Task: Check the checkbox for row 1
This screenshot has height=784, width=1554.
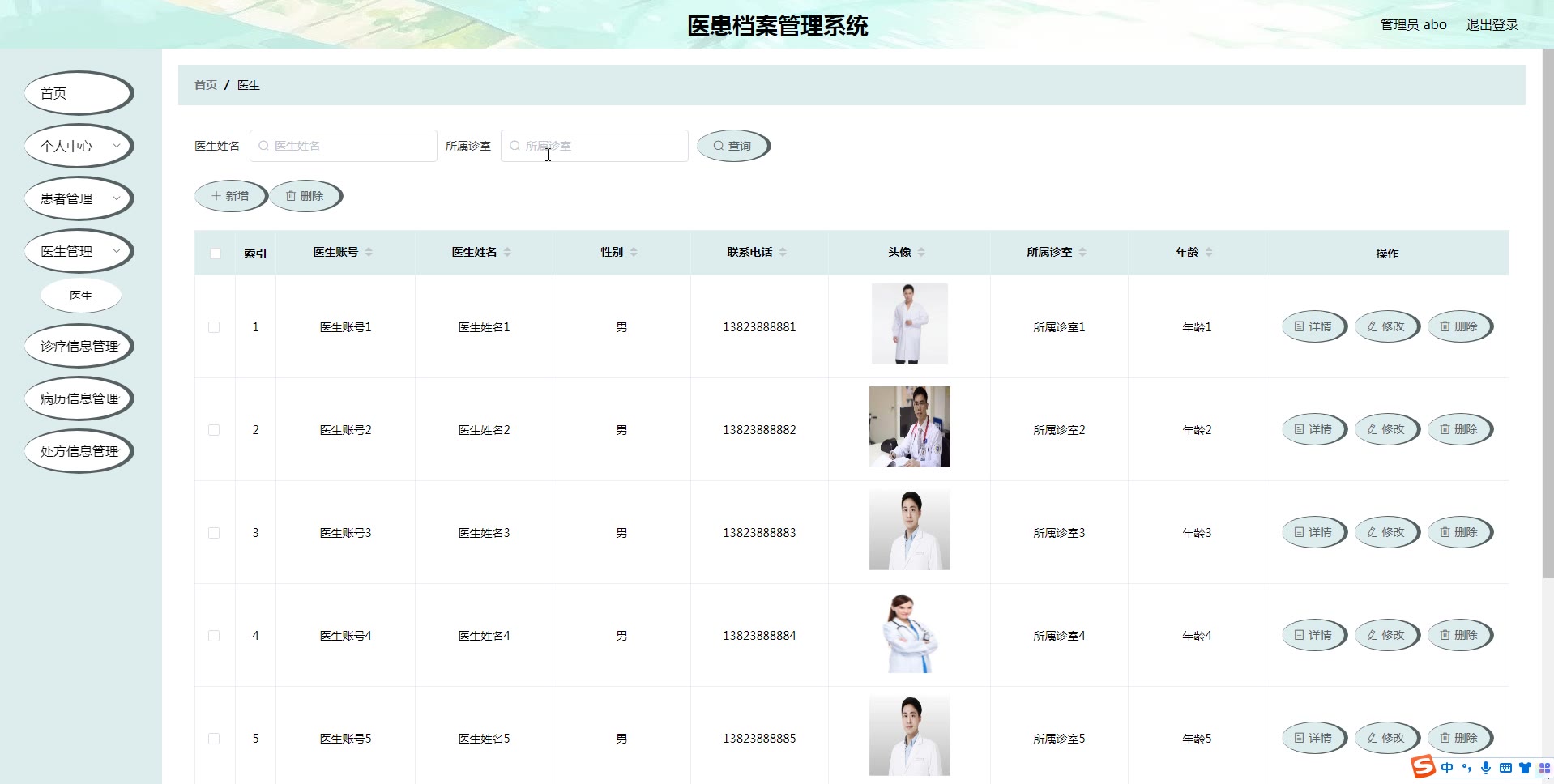Action: pyautogui.click(x=214, y=327)
